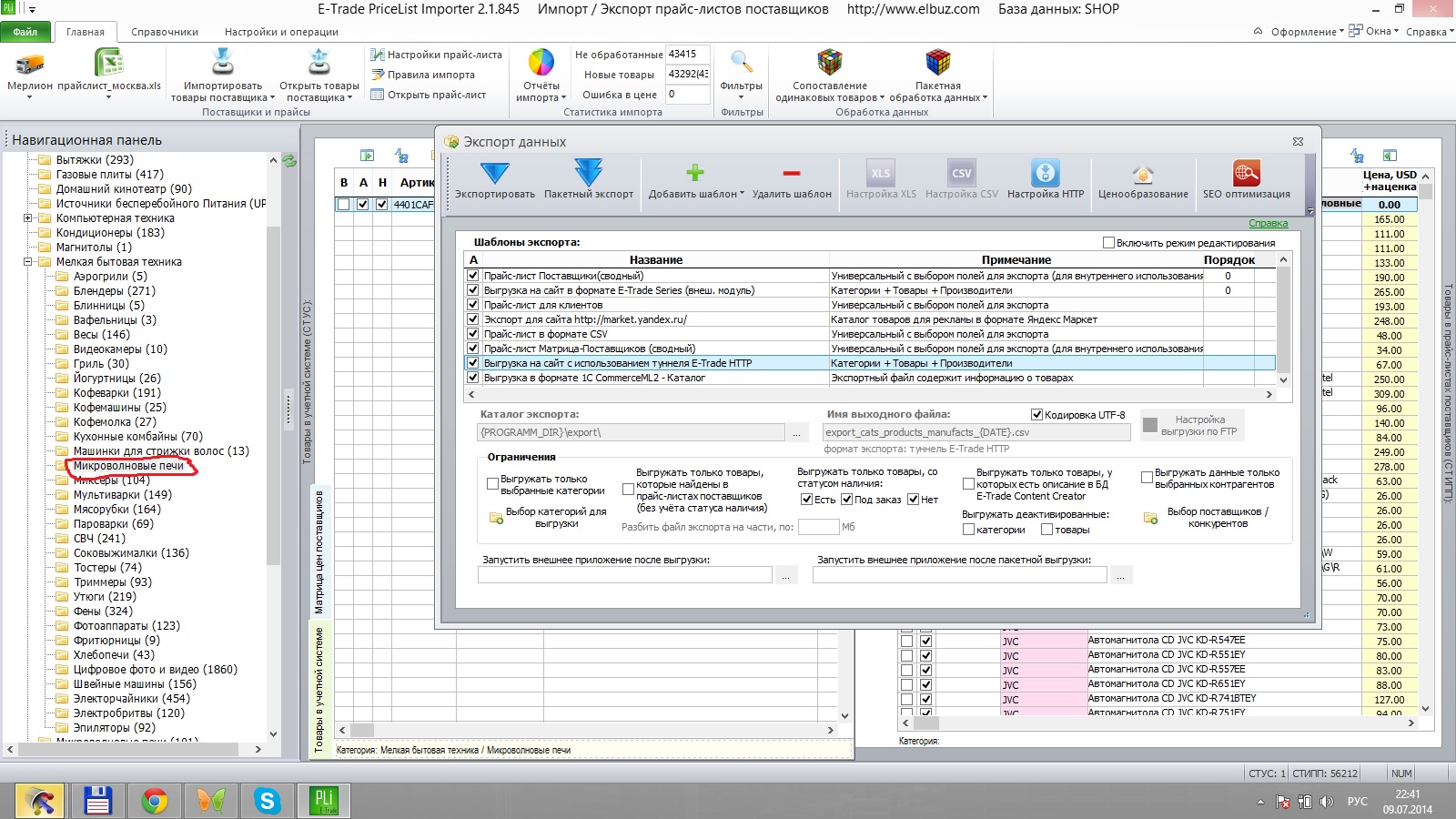Enable export of deactivated категории

[x=968, y=530]
